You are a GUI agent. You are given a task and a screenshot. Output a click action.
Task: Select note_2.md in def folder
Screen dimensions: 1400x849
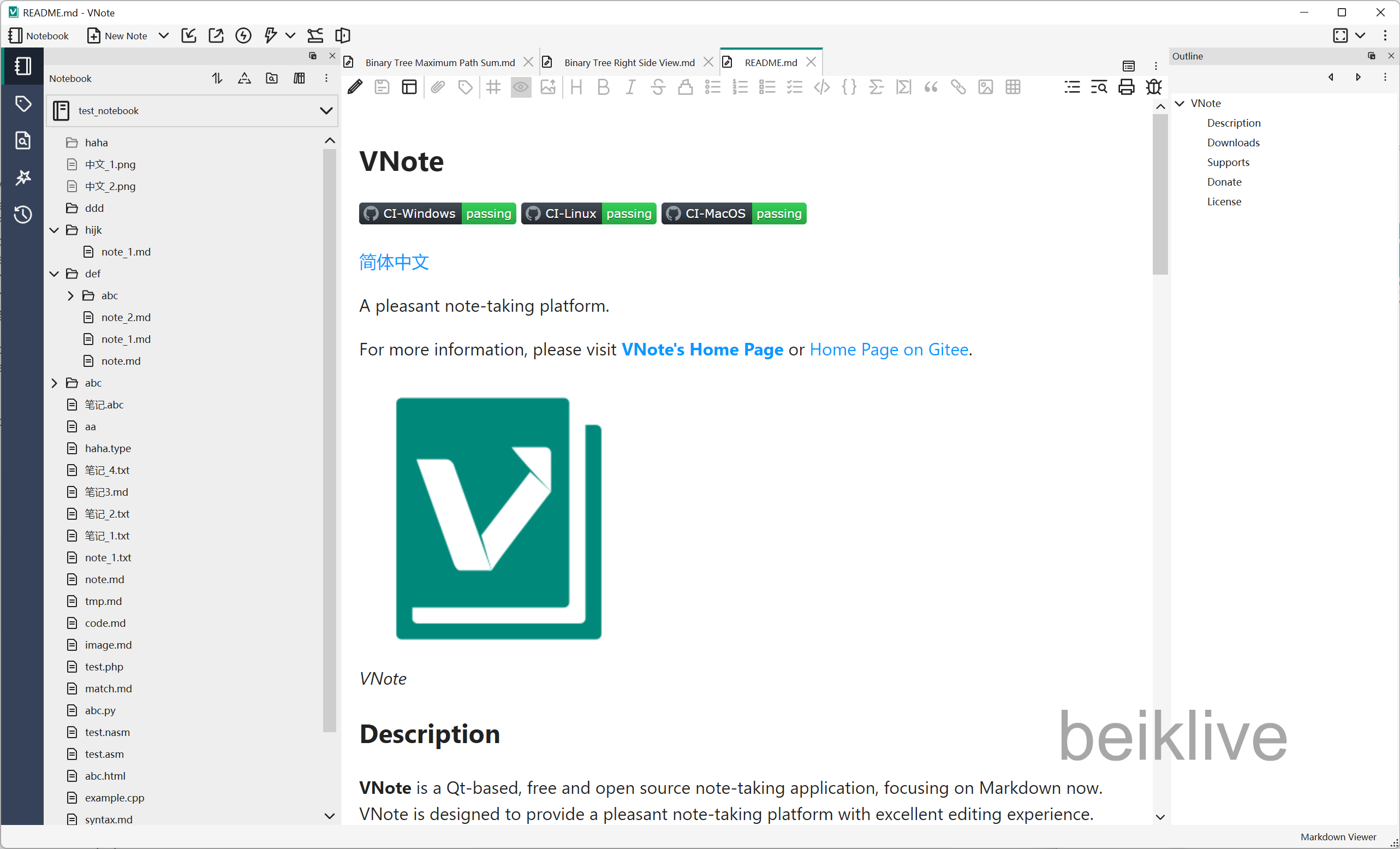pos(126,318)
